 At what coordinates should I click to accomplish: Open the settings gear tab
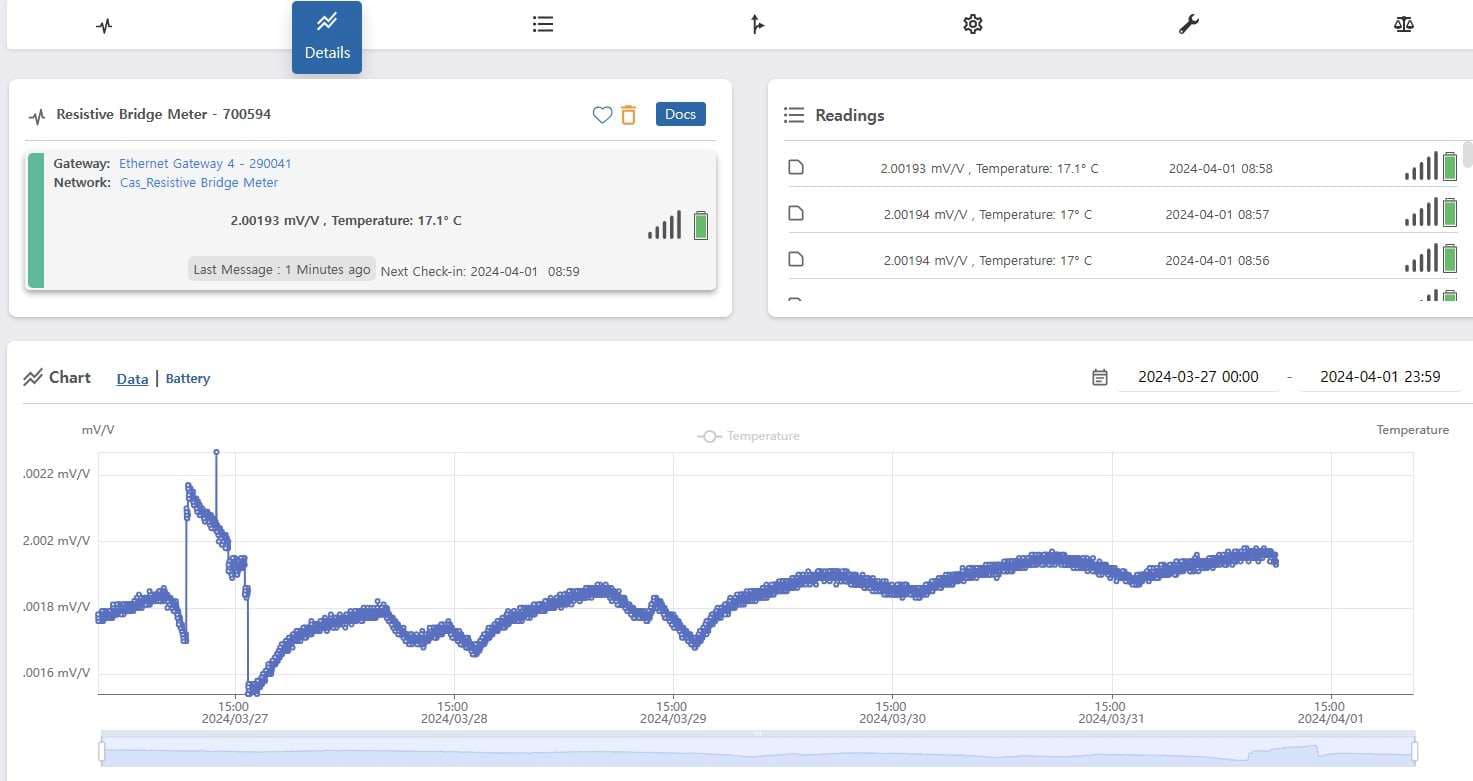pos(973,24)
